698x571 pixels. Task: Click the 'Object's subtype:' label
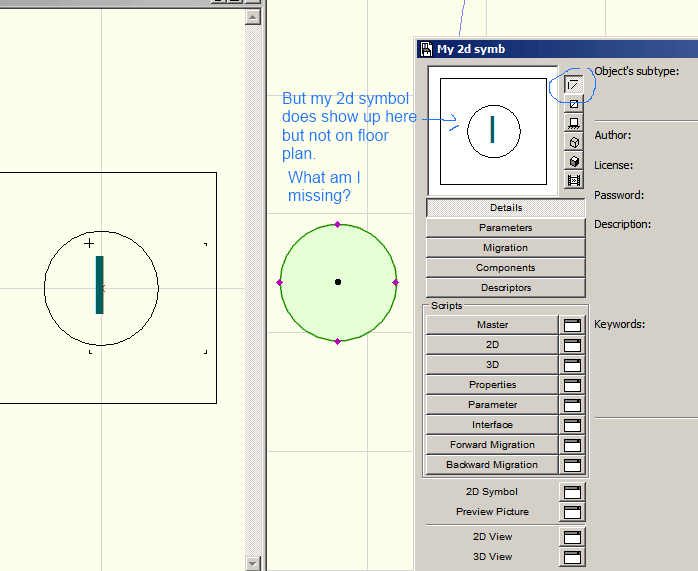click(637, 71)
